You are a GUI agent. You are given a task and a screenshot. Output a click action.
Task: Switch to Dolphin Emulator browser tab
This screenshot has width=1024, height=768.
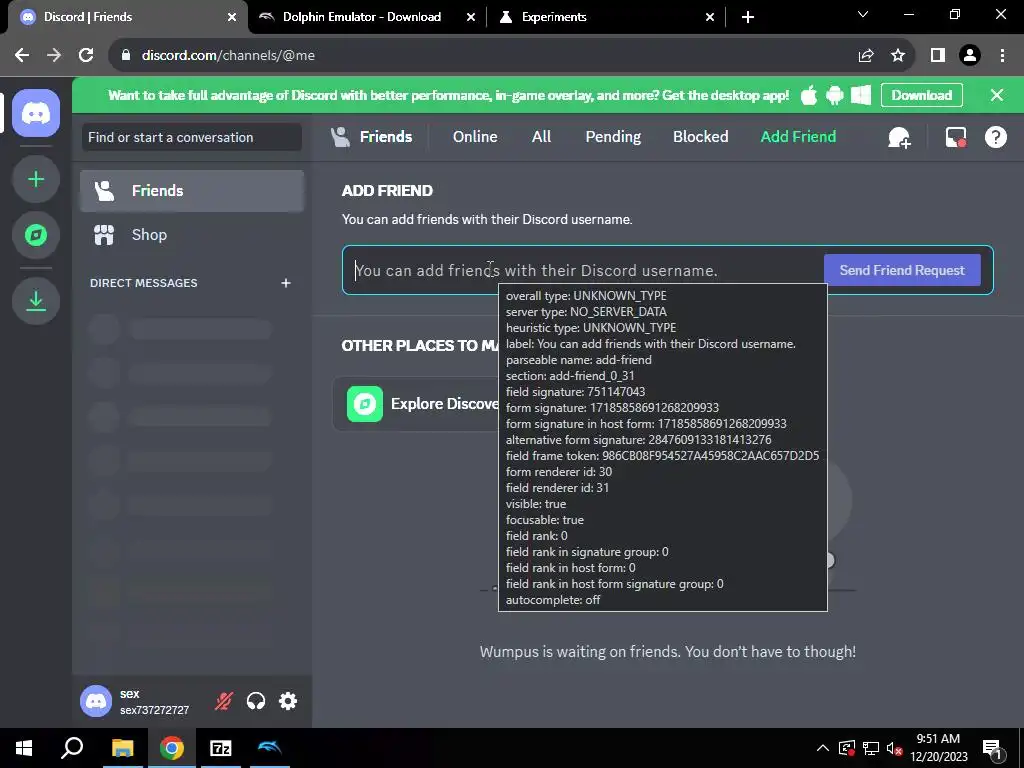362,17
